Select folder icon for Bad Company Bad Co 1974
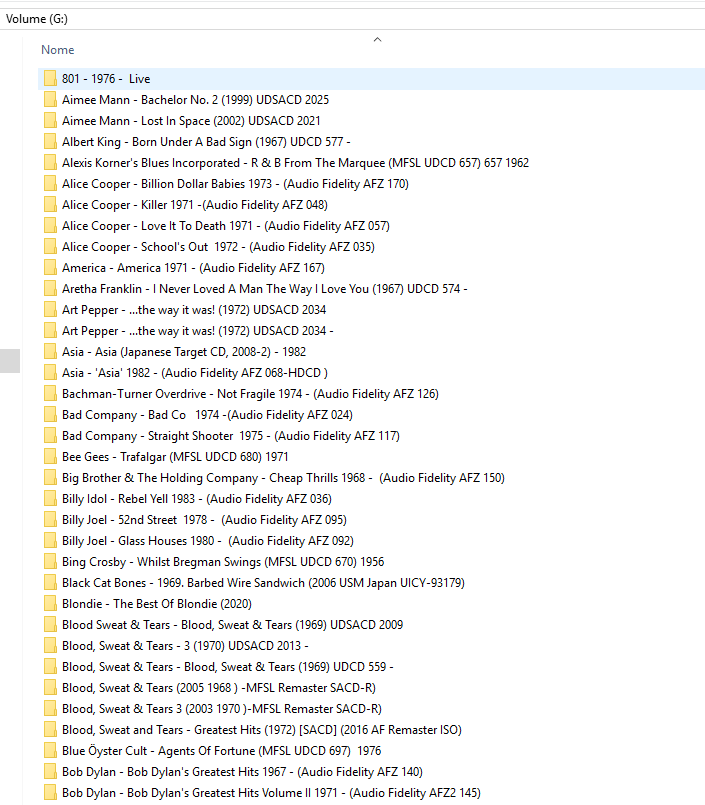The image size is (705, 805). (50, 415)
